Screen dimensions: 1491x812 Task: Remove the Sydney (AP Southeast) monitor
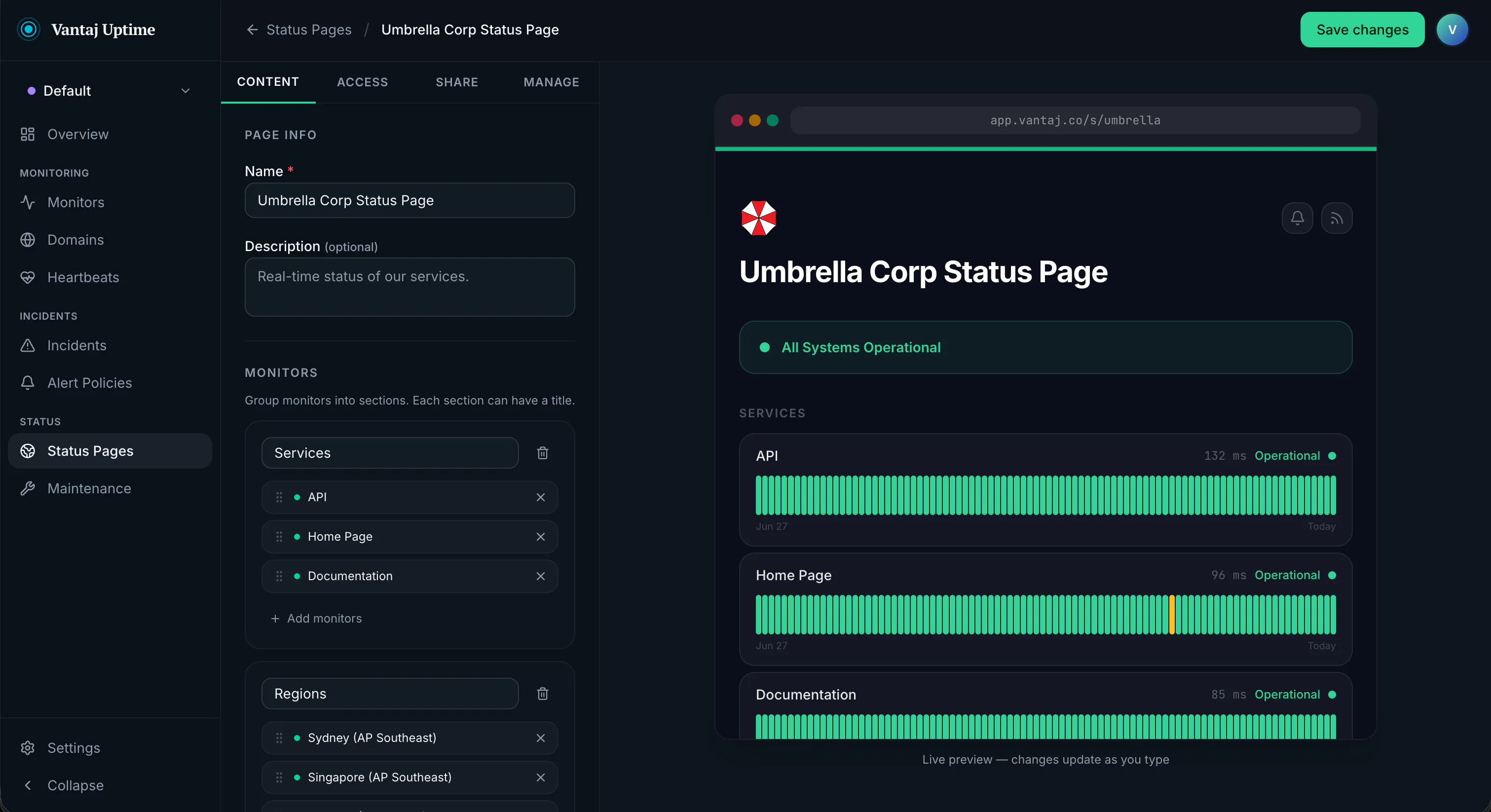[x=541, y=738]
